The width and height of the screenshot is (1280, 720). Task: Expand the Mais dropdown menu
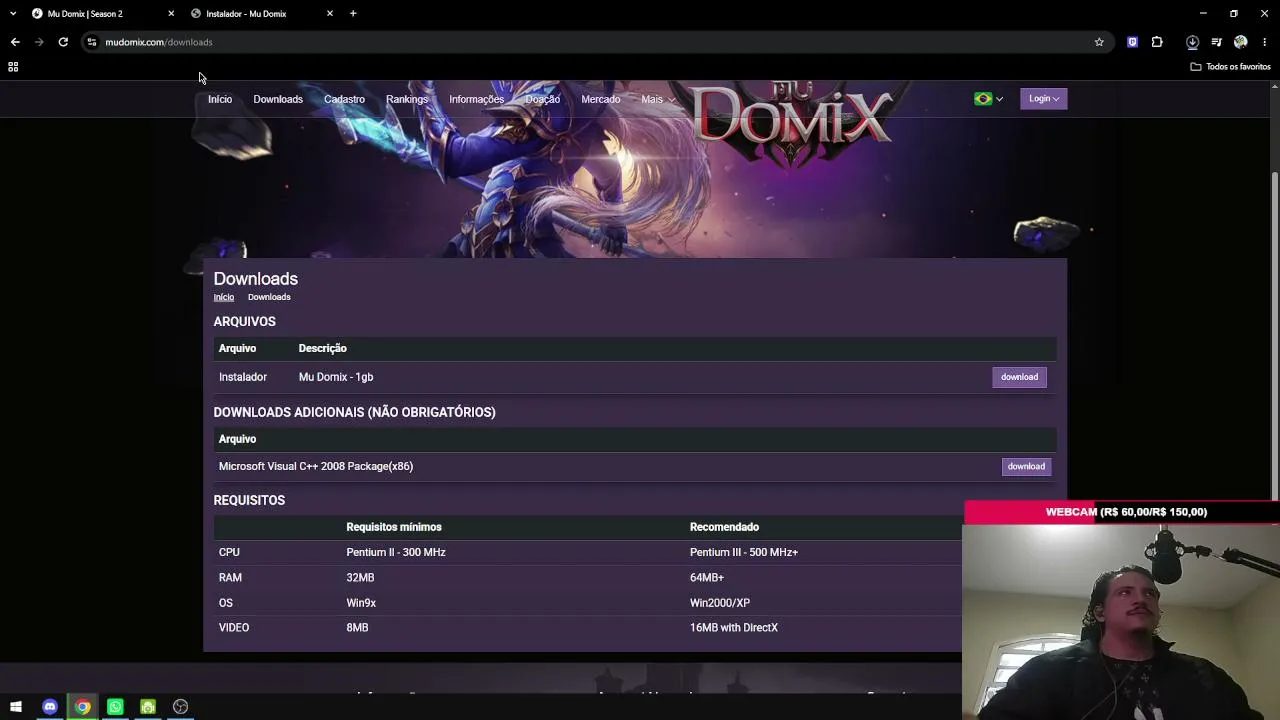(x=657, y=99)
